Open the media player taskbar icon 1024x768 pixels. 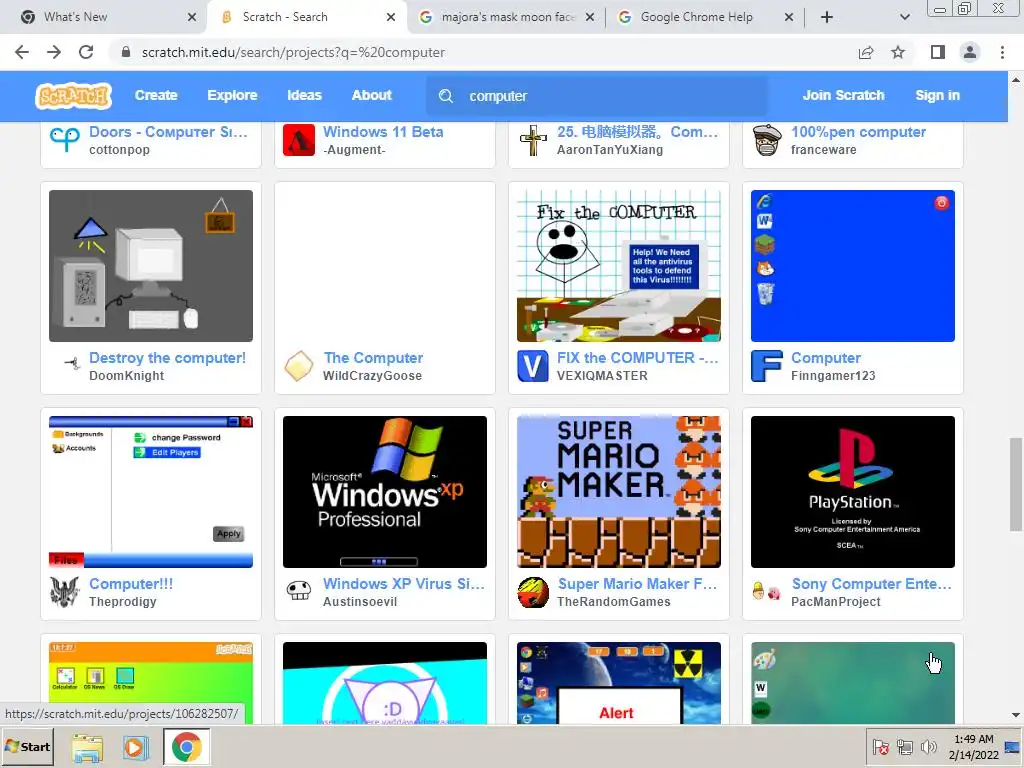[136, 747]
